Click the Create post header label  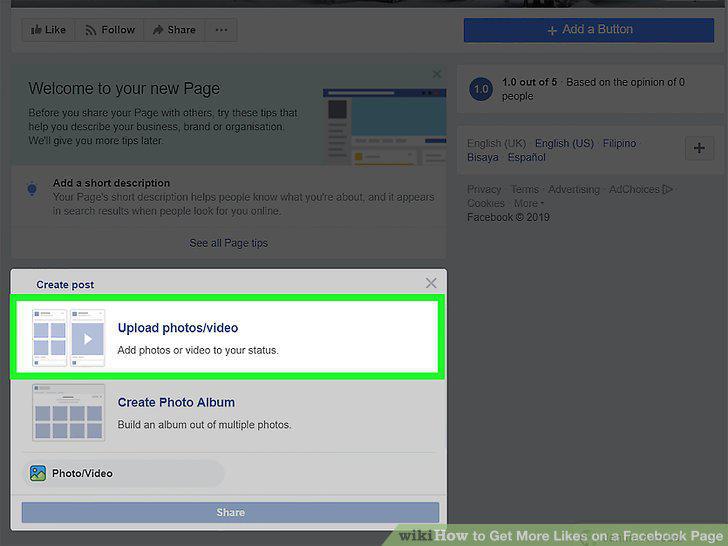pos(65,285)
